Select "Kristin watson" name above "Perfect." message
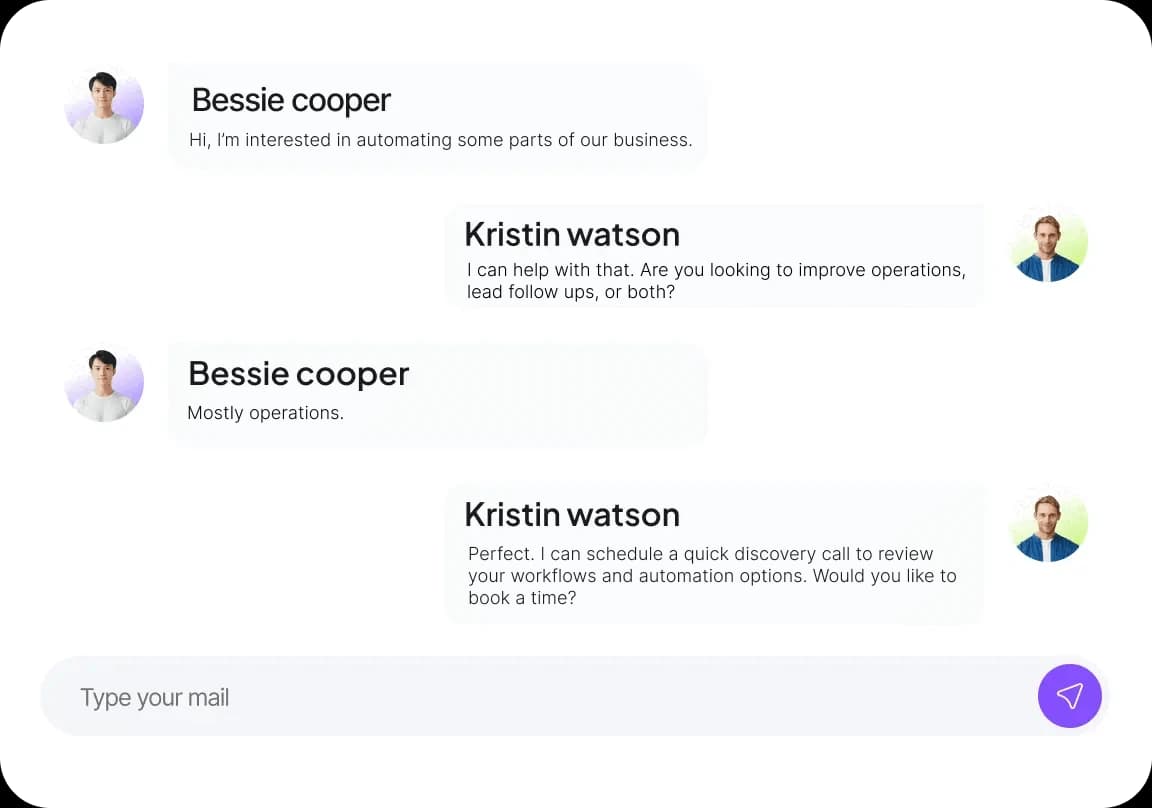 coord(572,514)
